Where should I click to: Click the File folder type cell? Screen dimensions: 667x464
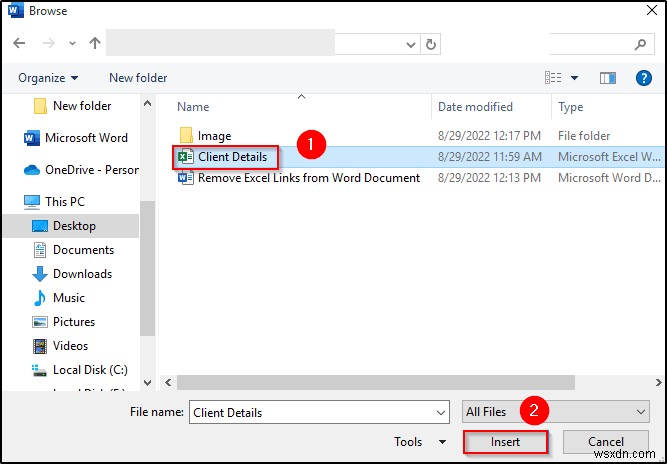[584, 136]
